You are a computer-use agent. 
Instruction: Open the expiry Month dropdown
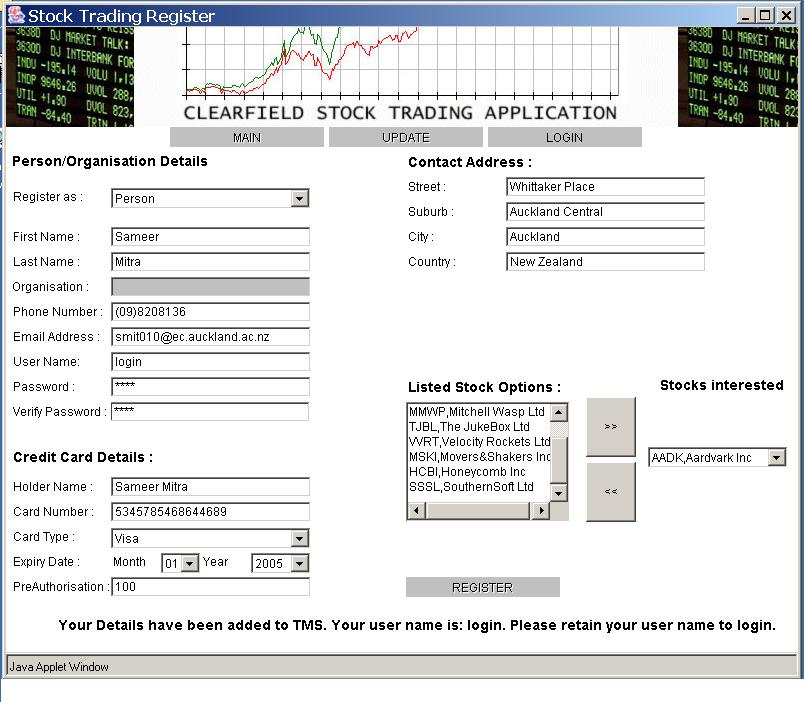[190, 564]
